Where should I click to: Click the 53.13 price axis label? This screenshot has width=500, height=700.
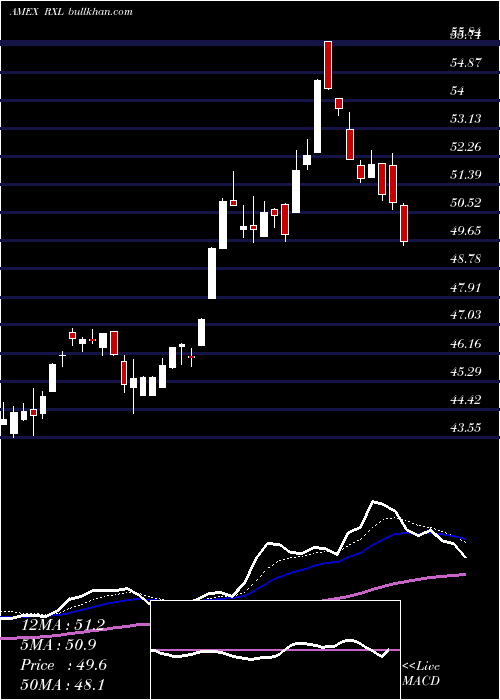point(466,119)
